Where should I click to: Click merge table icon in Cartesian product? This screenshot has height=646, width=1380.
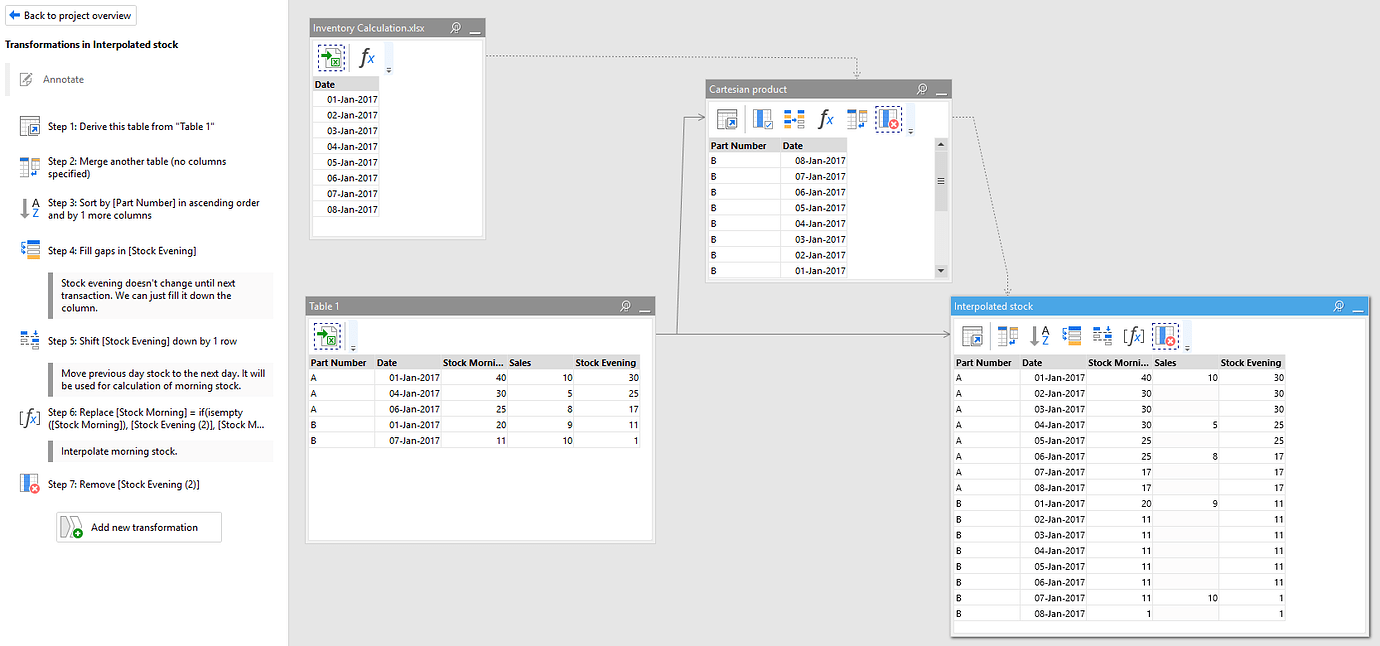[x=857, y=120]
